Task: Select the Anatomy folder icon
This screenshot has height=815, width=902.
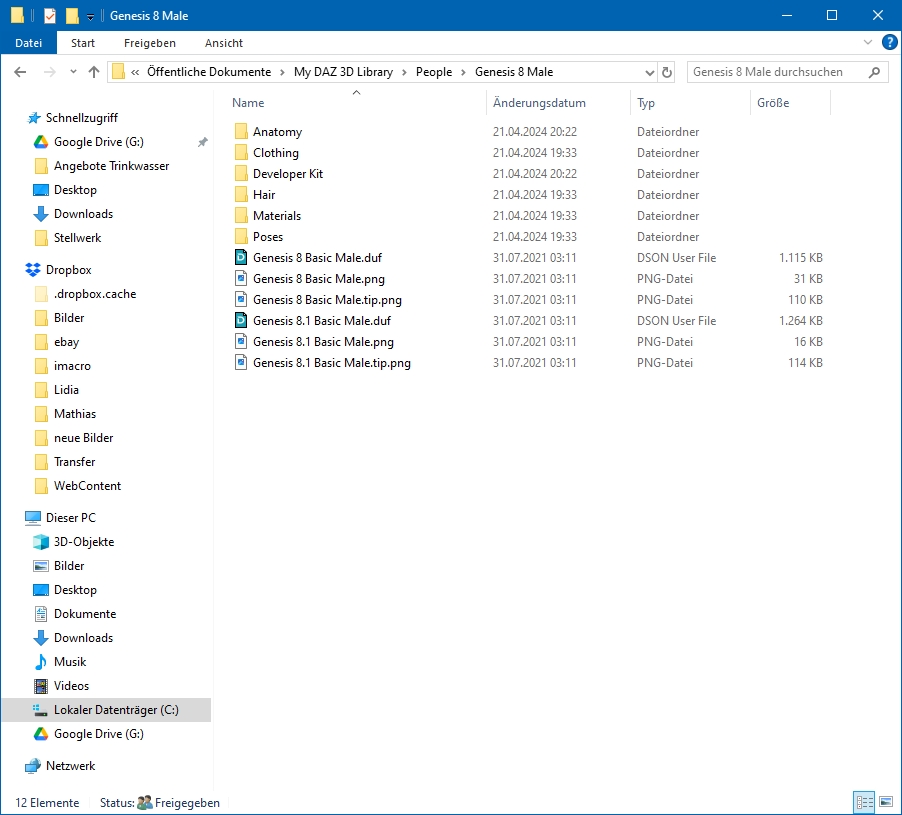Action: pyautogui.click(x=241, y=132)
